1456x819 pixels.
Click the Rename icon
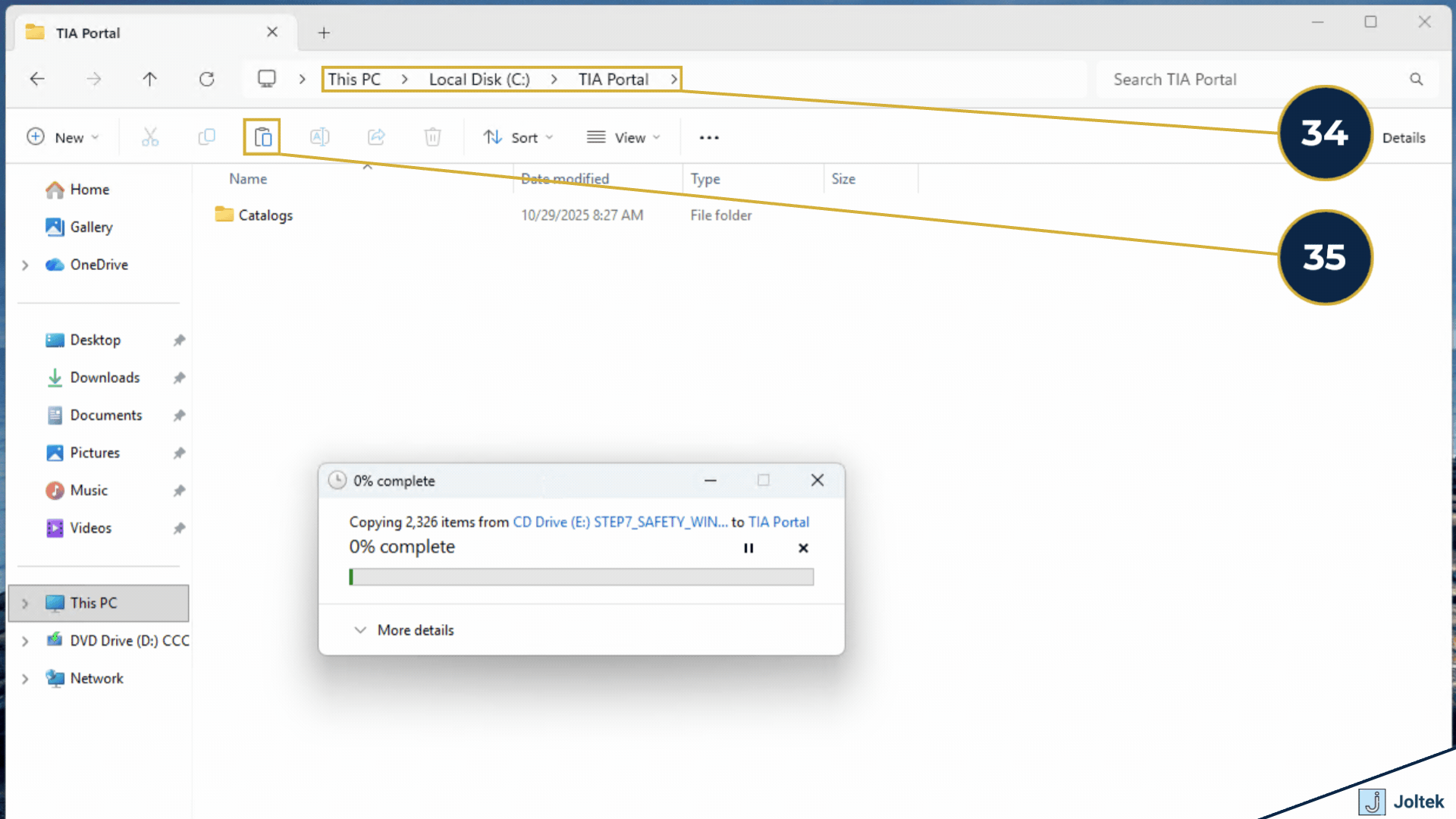pyautogui.click(x=319, y=137)
